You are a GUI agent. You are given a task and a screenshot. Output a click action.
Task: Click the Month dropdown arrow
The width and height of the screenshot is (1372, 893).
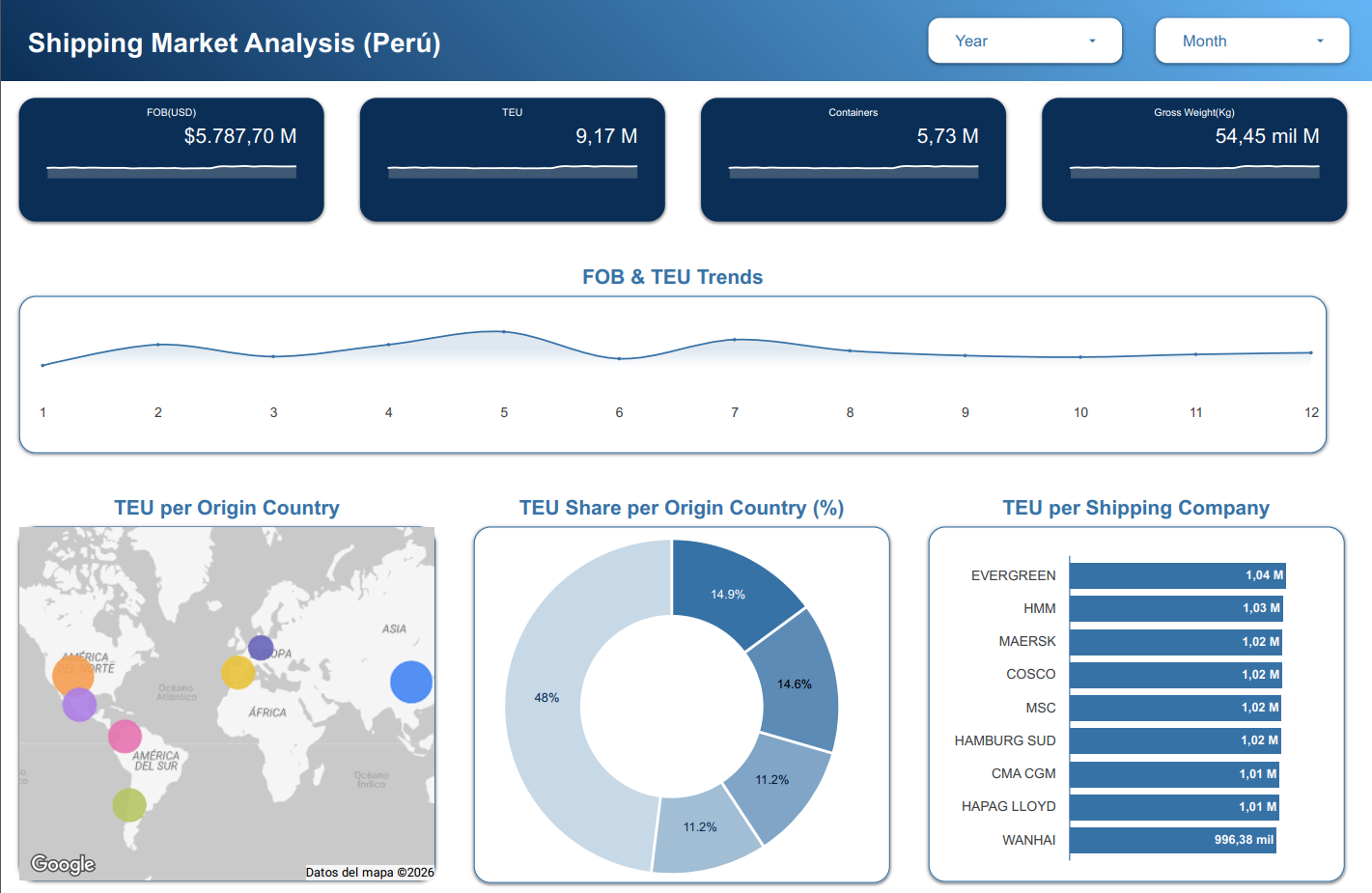(x=1320, y=41)
